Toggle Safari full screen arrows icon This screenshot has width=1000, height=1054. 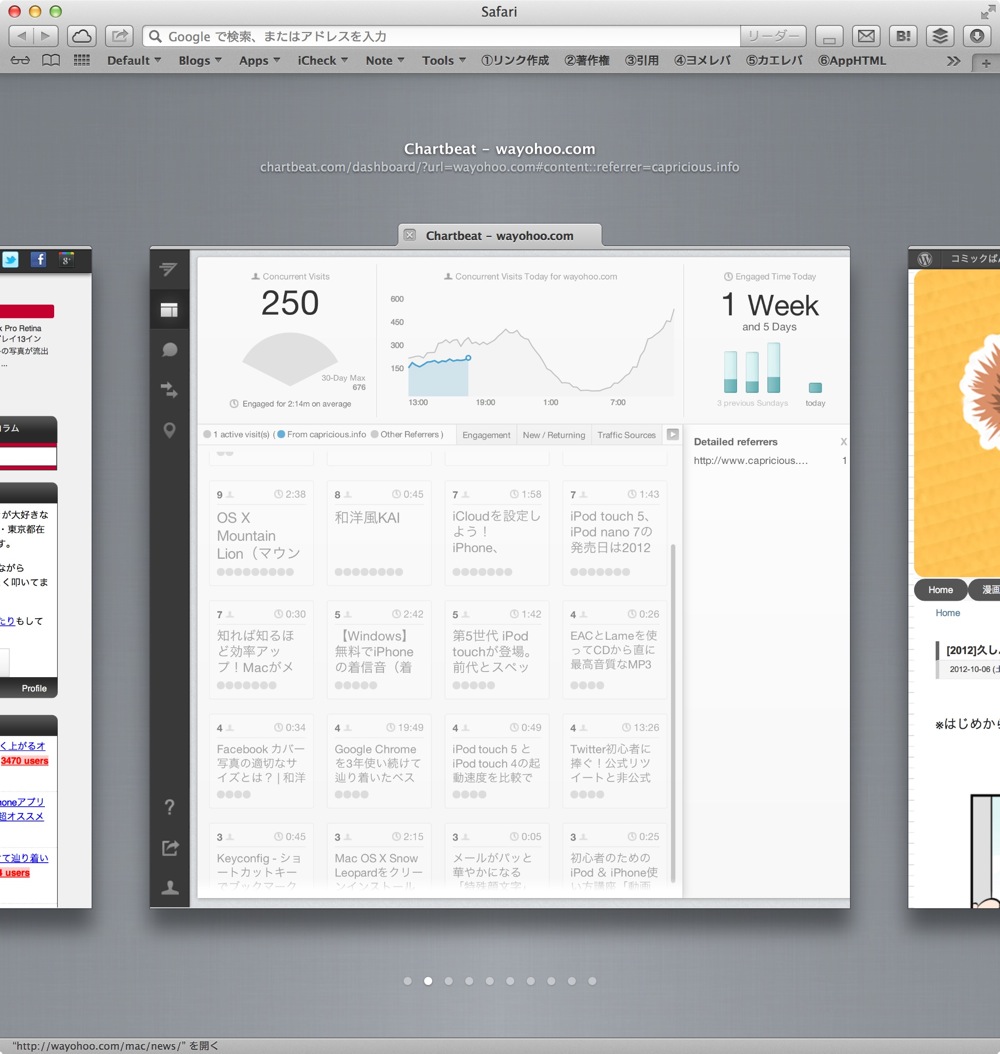coord(988,11)
